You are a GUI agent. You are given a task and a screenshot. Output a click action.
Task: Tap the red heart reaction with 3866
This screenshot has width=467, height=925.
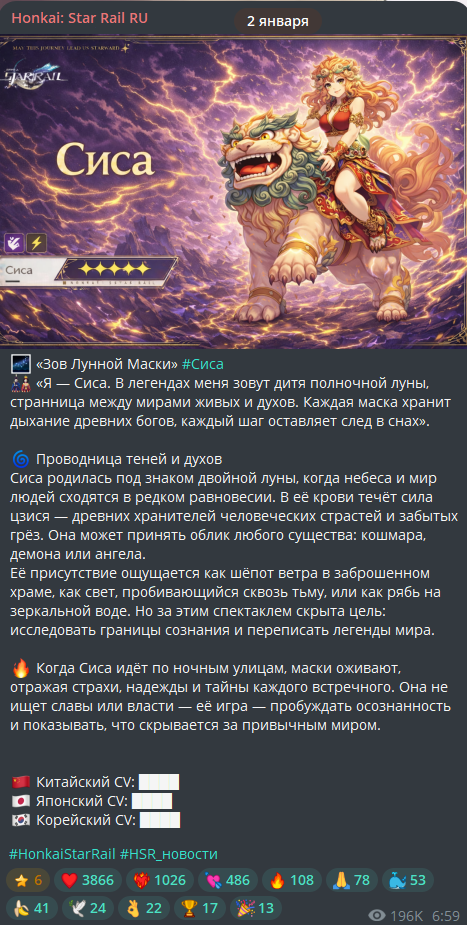[88, 880]
